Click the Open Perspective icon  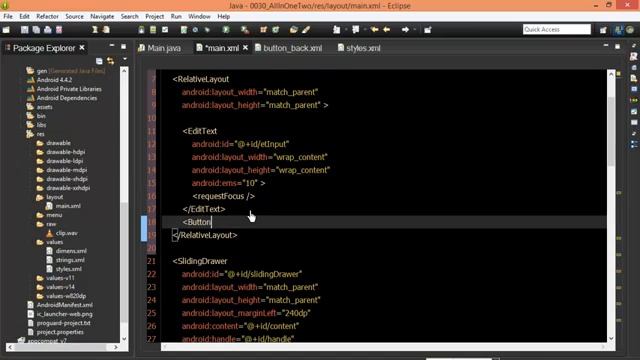pyautogui.click(x=603, y=30)
